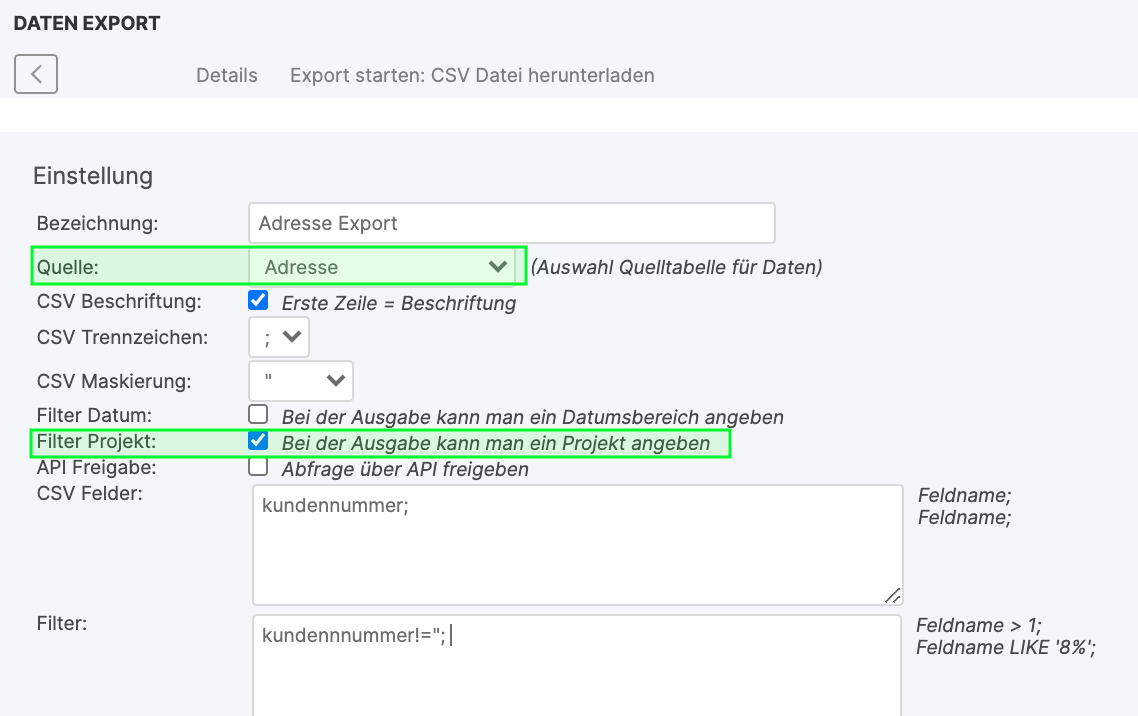This screenshot has height=716, width=1138.
Task: Click into the CSV Felder text area
Action: point(577,545)
